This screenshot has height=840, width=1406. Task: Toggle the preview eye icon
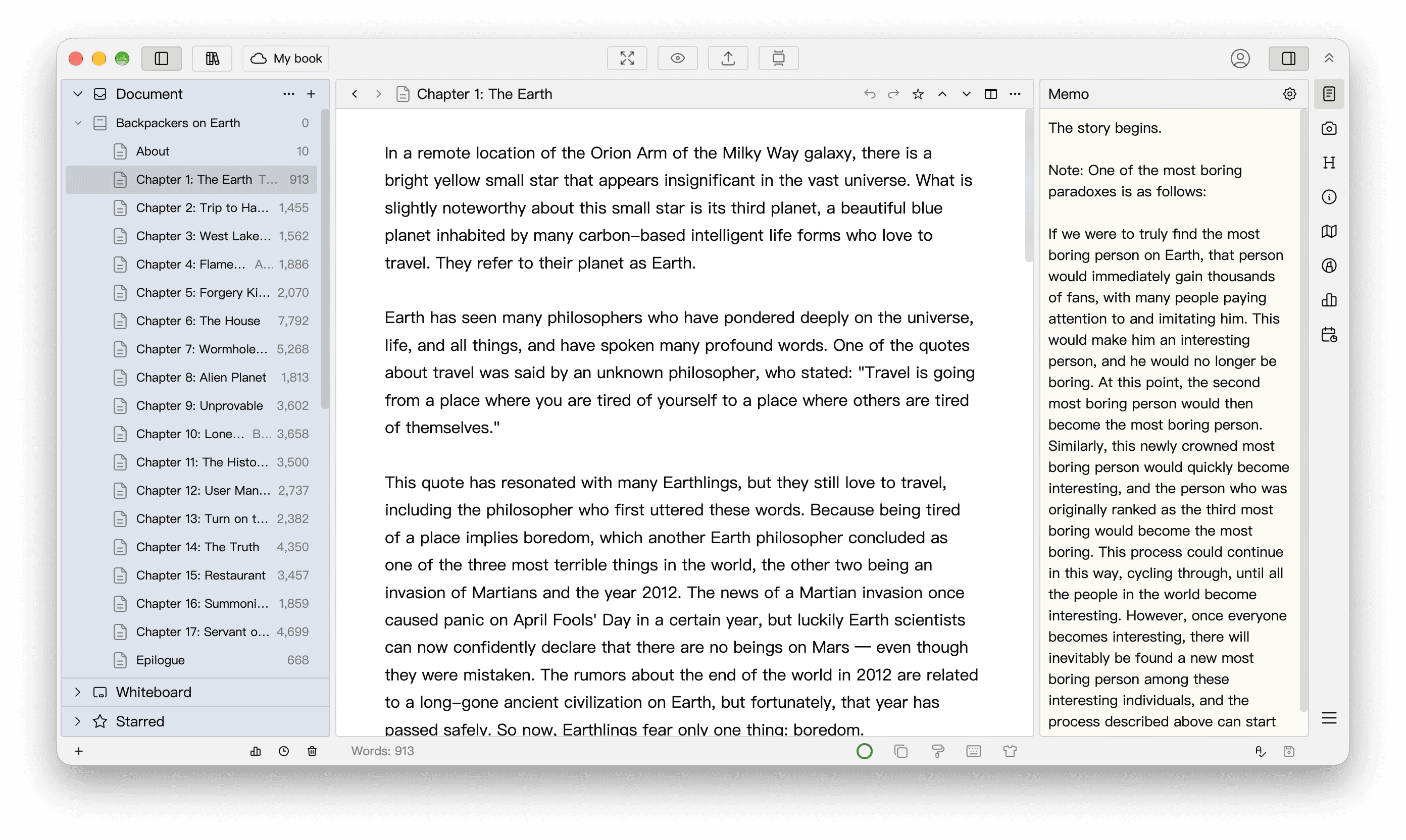click(677, 58)
